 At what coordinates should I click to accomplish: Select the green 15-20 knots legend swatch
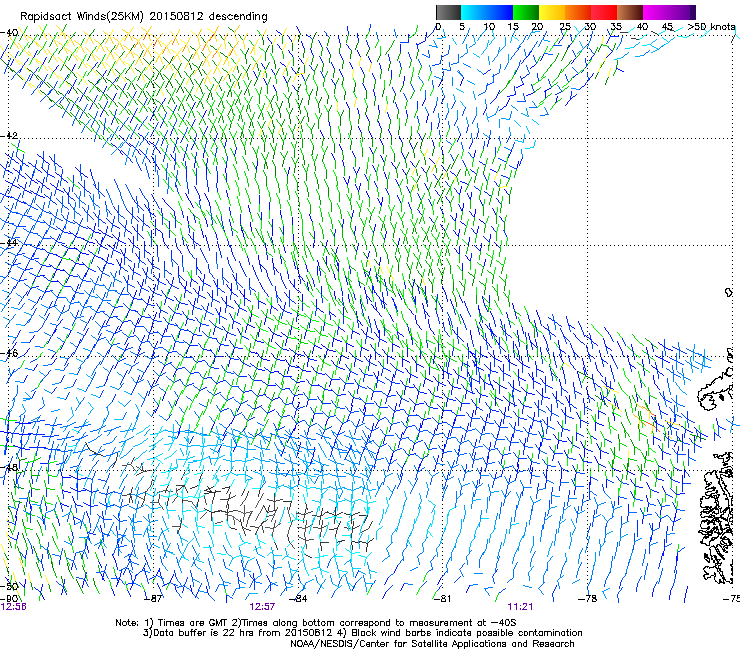(526, 12)
